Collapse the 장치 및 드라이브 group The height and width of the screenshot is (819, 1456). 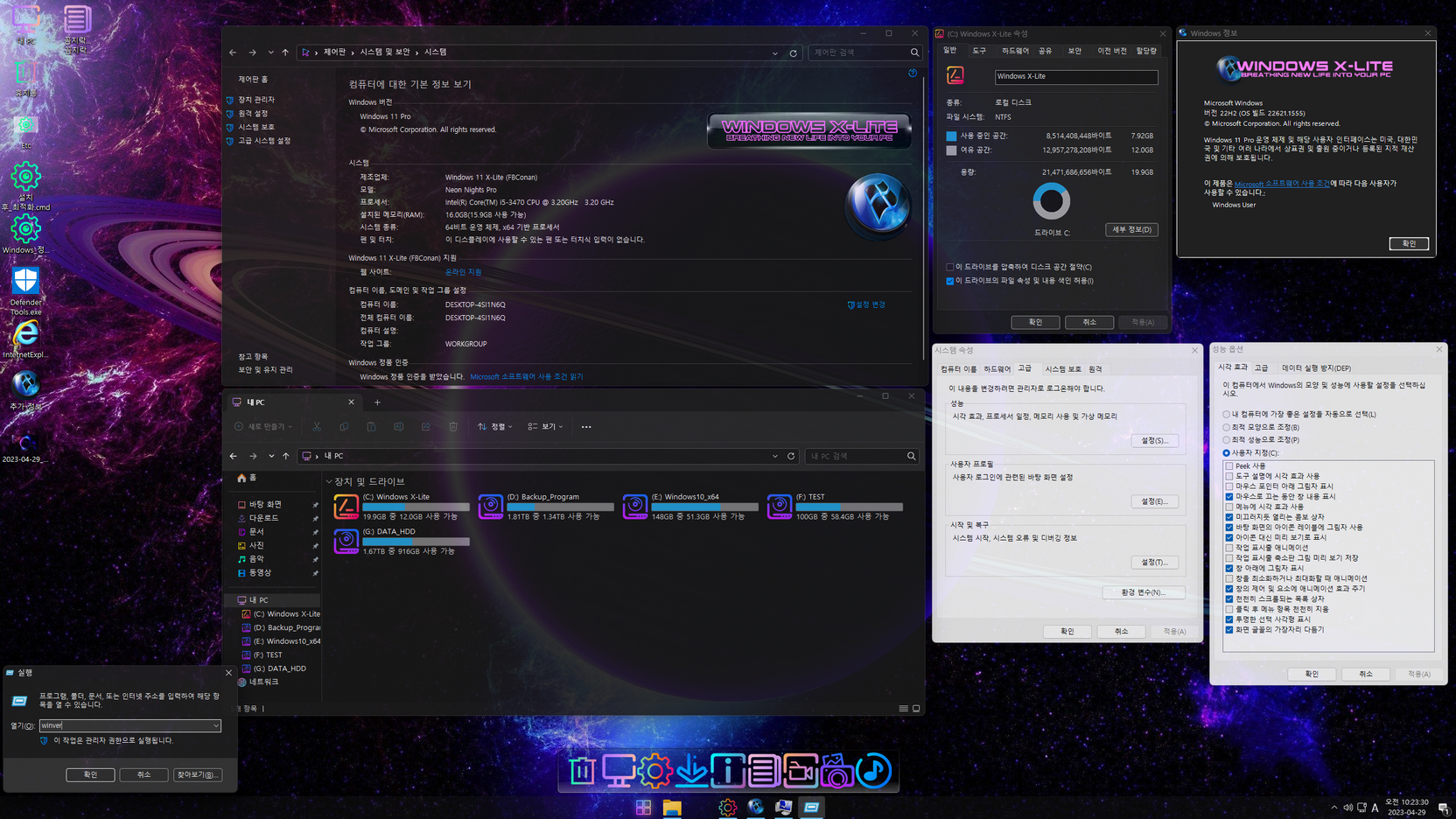pyautogui.click(x=329, y=481)
